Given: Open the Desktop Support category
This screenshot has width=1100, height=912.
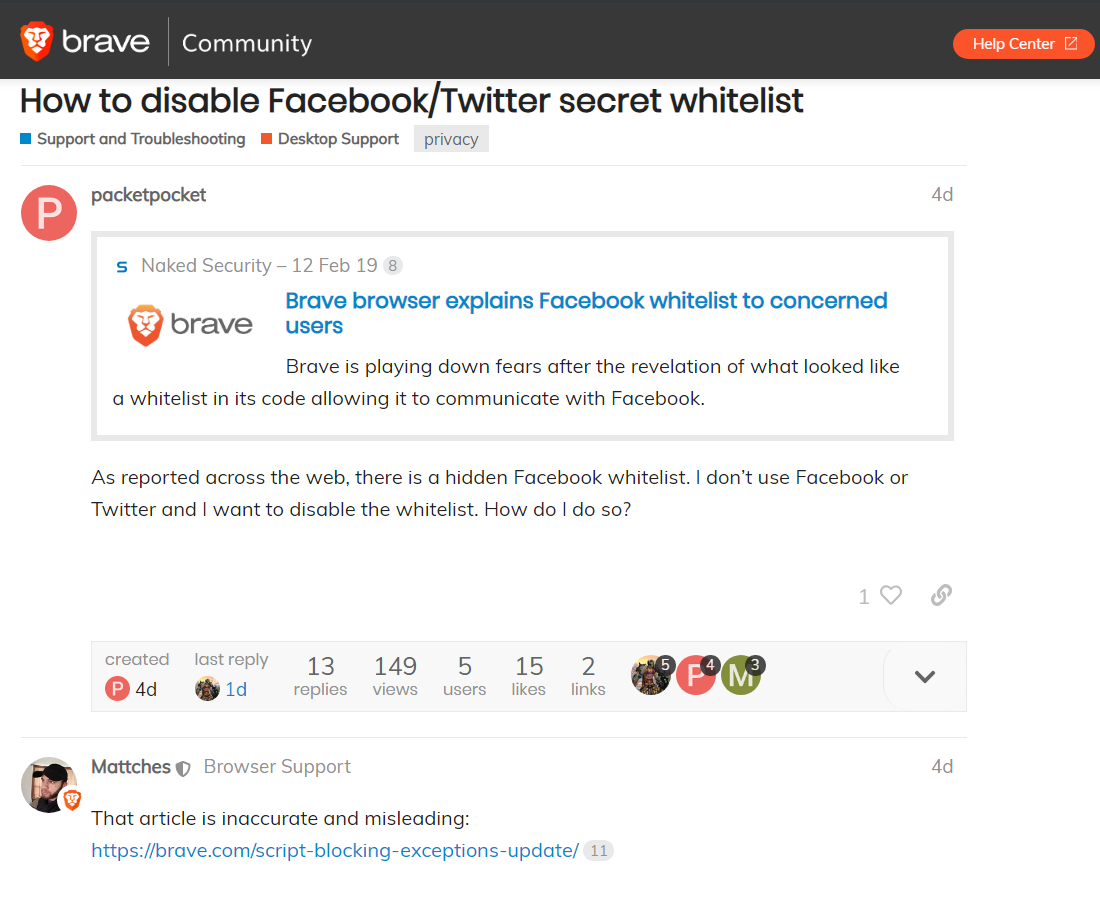Looking at the screenshot, I should pyautogui.click(x=338, y=139).
